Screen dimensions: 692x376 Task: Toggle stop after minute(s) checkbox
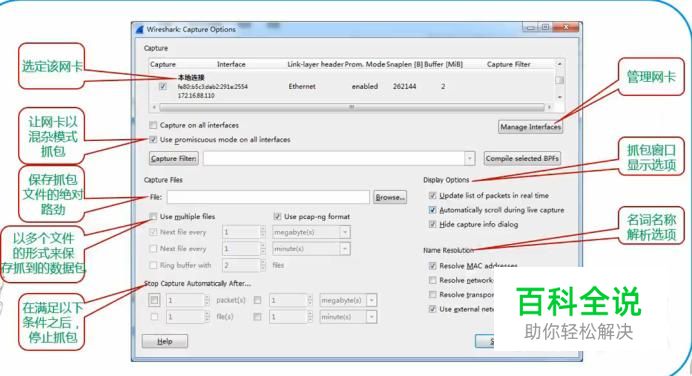tap(257, 317)
